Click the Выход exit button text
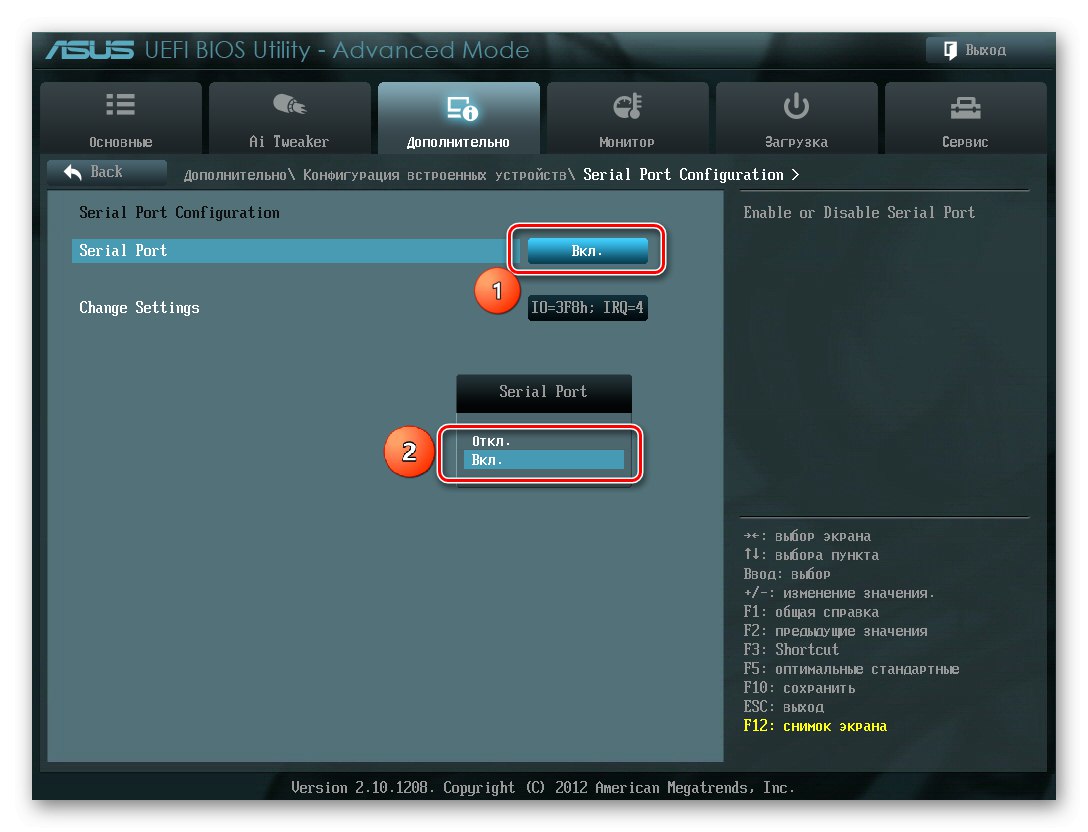The image size is (1088, 832). 985,50
